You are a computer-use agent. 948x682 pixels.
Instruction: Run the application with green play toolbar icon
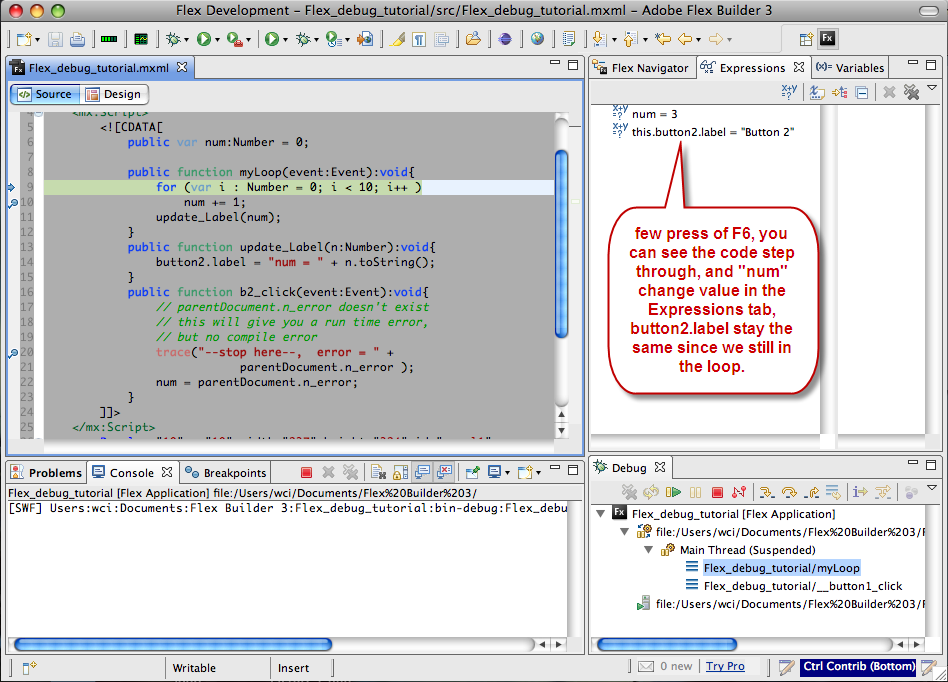coord(203,38)
